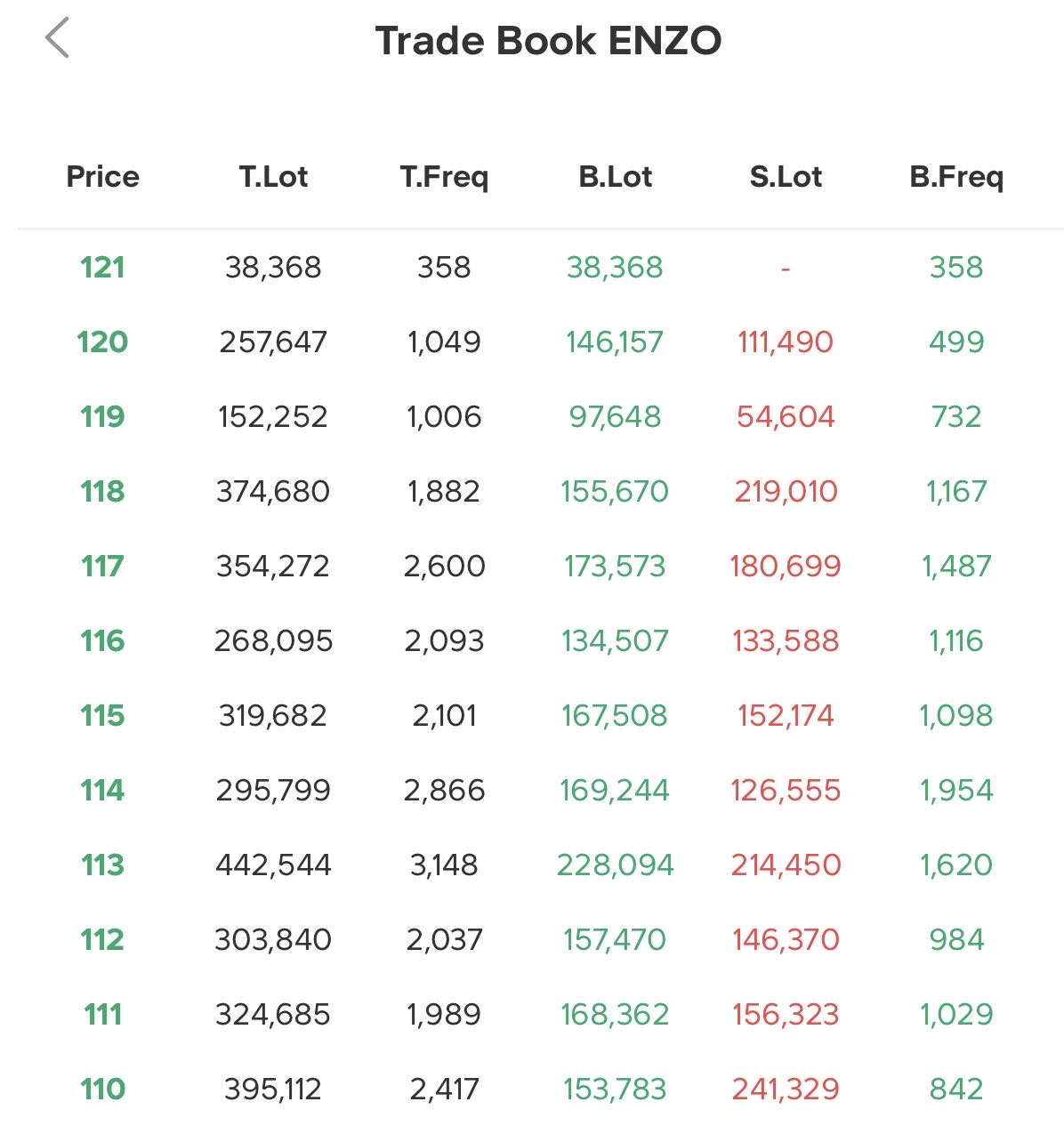This screenshot has height=1126, width=1064.
Task: Select the B.Lot value 134,507
Action: coord(615,640)
